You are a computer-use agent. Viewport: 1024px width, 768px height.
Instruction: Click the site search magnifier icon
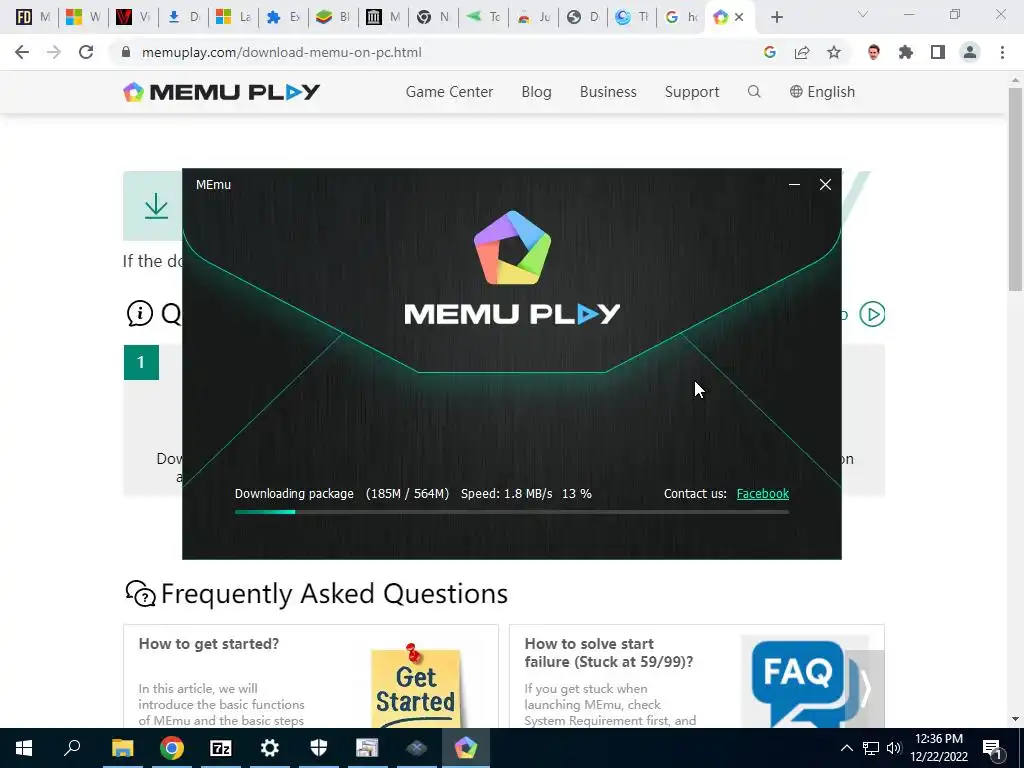[x=754, y=91]
